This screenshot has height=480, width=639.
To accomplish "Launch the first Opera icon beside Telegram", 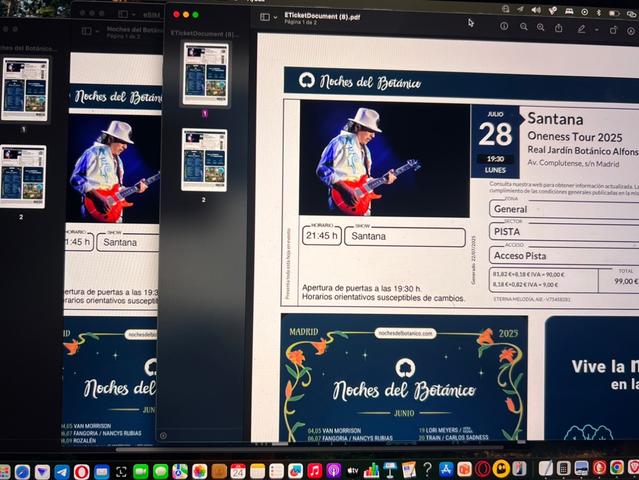I will (x=82, y=471).
